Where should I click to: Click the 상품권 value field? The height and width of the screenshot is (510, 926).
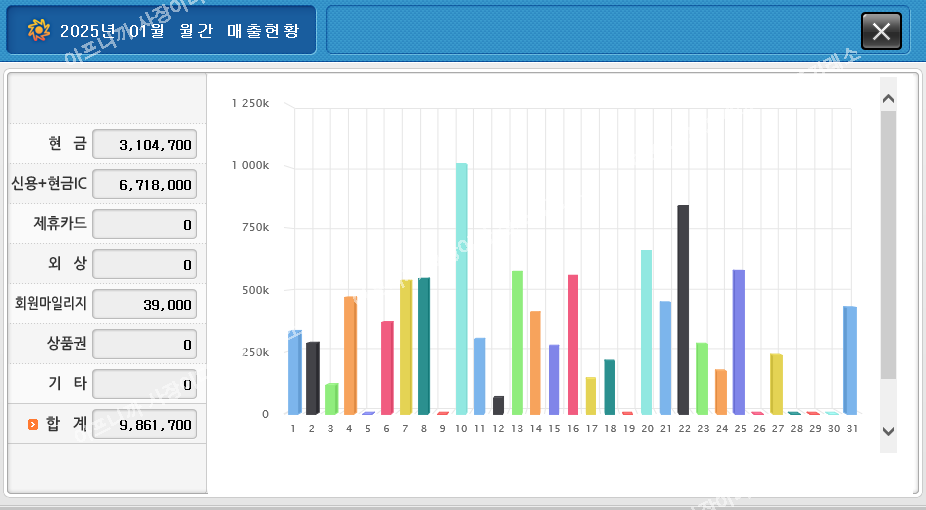pos(144,345)
